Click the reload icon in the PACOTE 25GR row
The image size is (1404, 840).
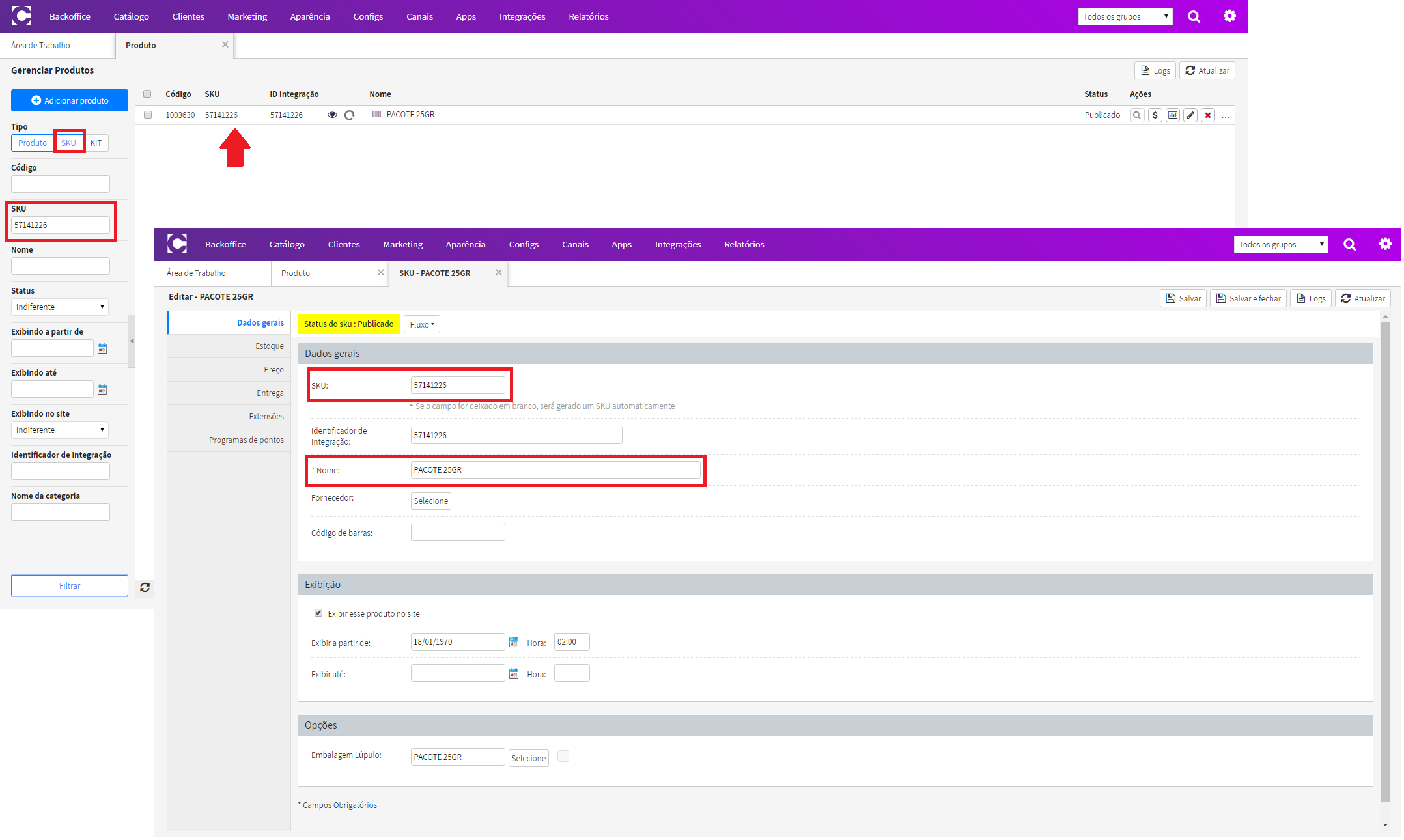[x=349, y=115]
